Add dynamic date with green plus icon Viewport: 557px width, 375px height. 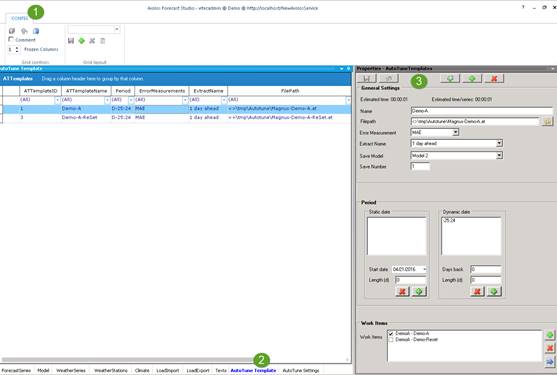pyautogui.click(x=494, y=292)
